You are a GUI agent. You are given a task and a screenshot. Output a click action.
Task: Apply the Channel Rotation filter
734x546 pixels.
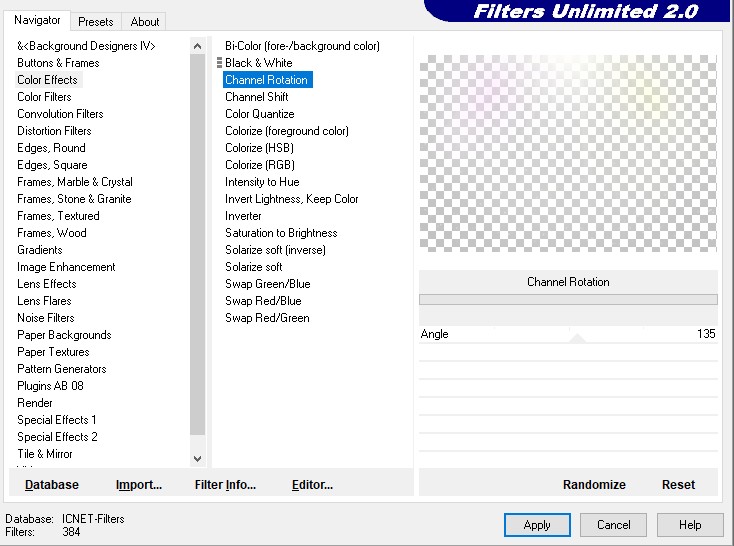point(537,525)
